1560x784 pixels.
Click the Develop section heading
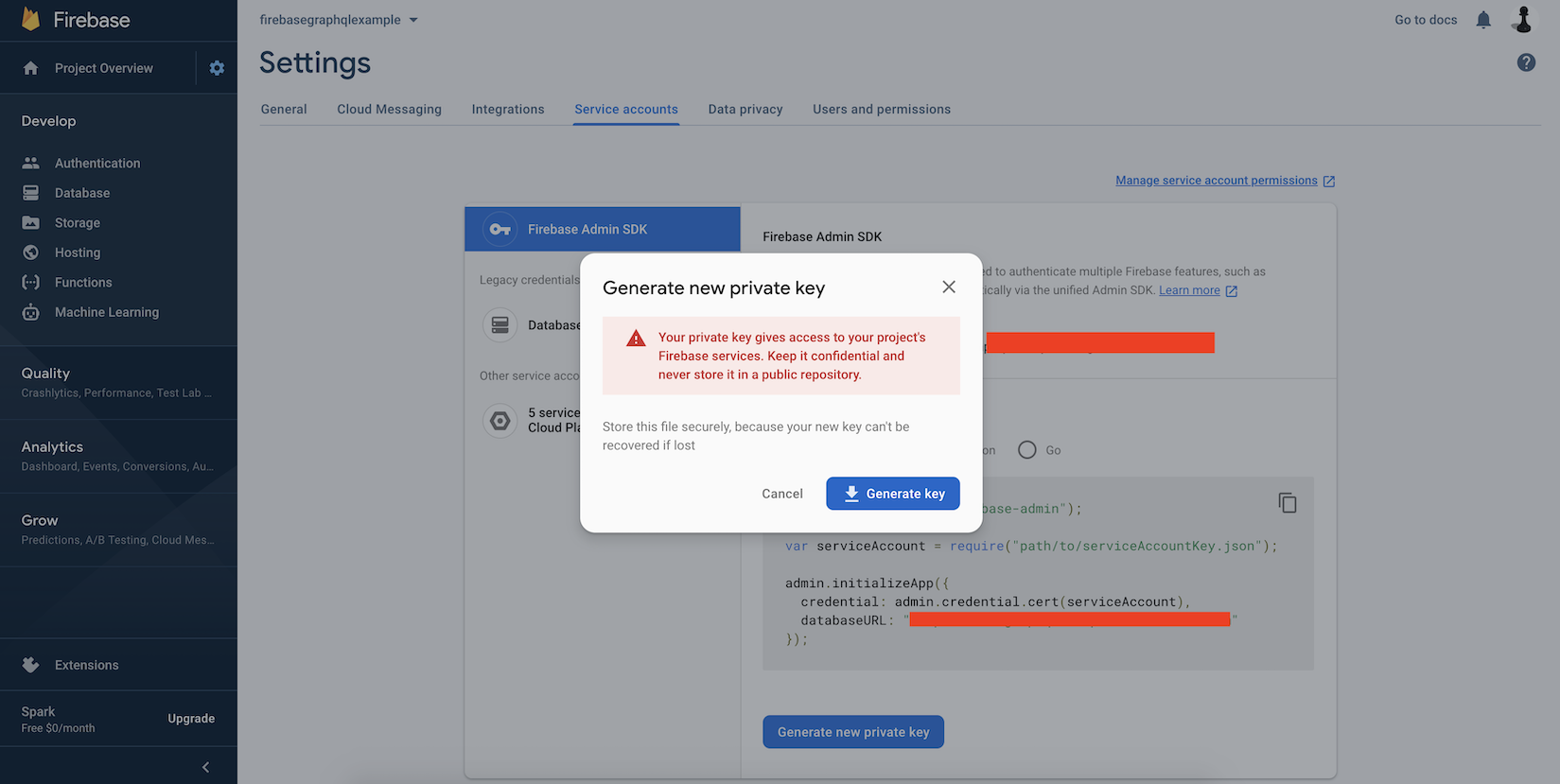(x=49, y=121)
